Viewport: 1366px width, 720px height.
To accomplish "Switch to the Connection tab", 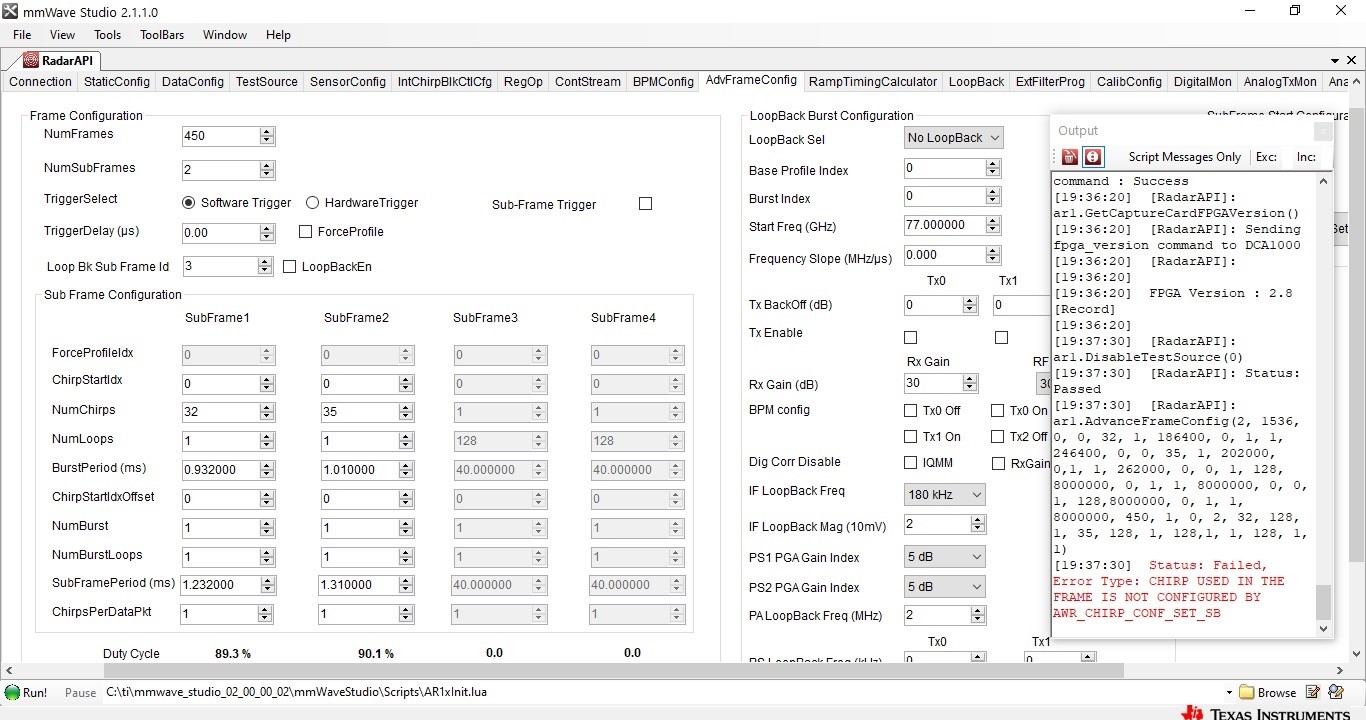I will click(x=40, y=82).
